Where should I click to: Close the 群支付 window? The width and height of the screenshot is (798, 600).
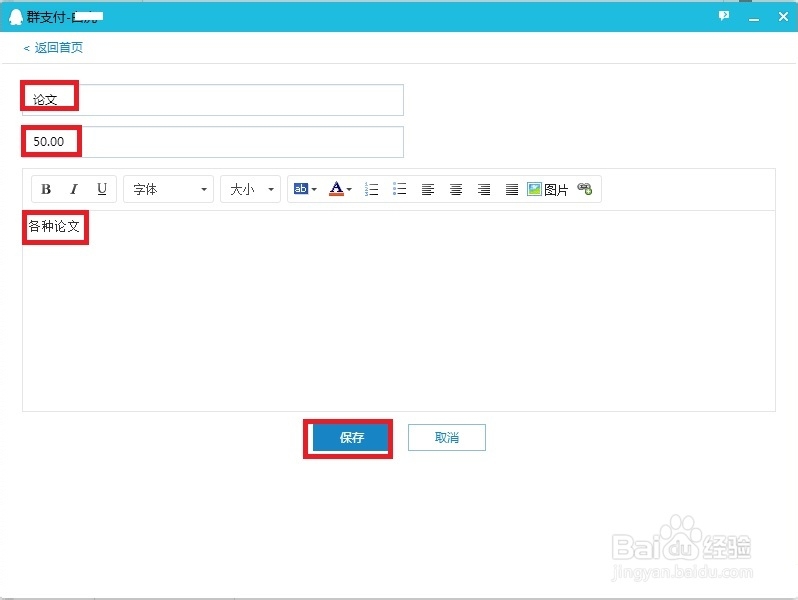tap(783, 17)
